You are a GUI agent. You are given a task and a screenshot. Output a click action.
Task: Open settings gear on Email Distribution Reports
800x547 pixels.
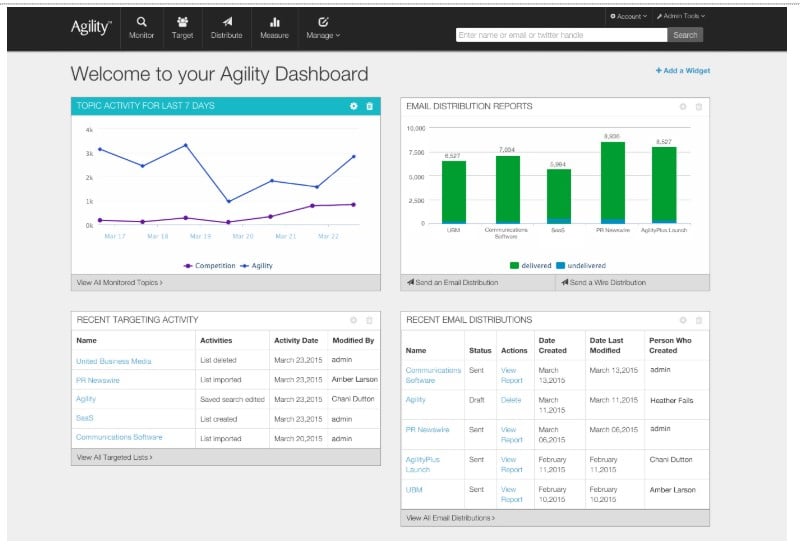pyautogui.click(x=683, y=106)
